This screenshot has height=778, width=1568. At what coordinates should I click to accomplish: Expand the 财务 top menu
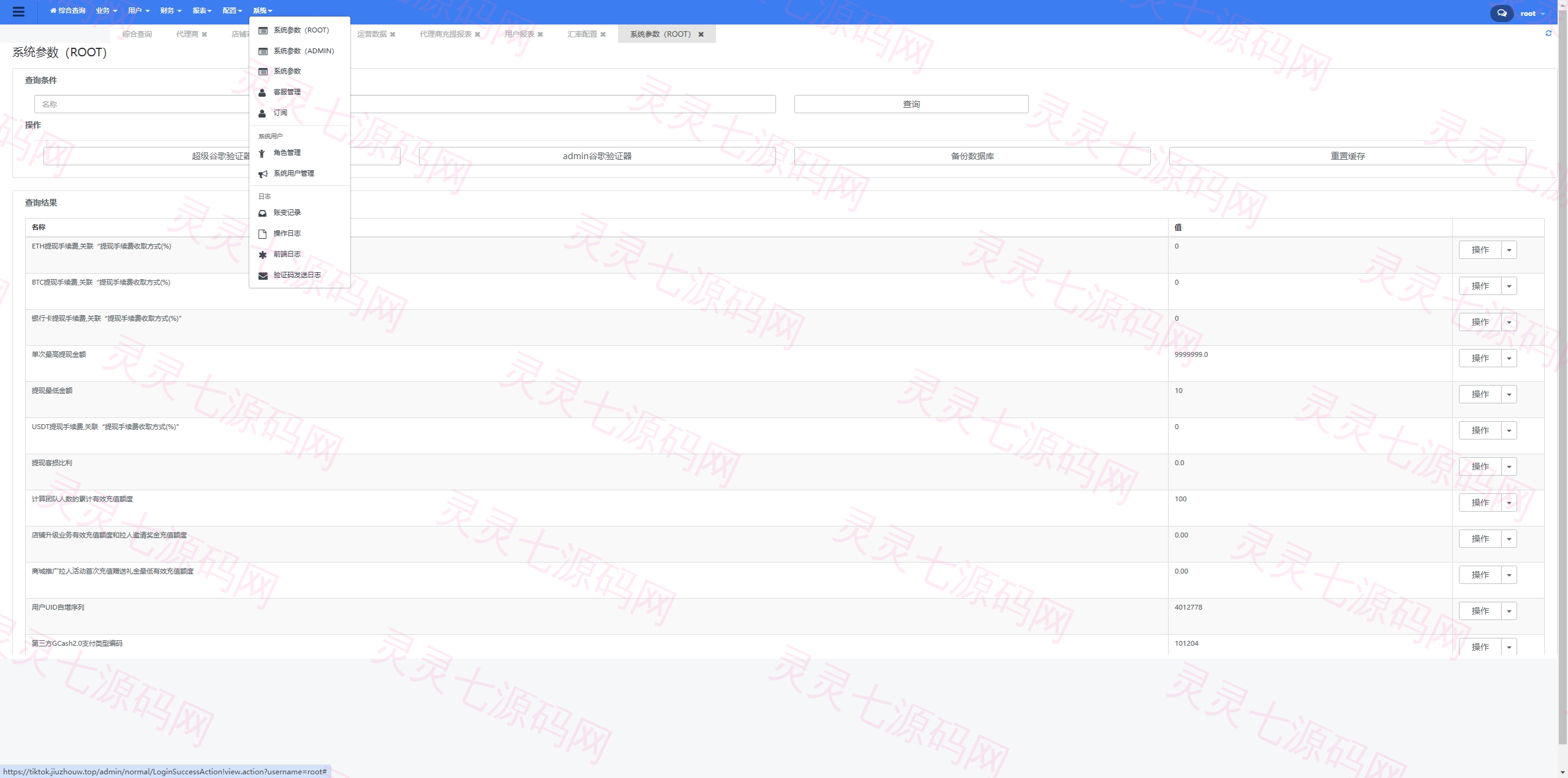coord(171,10)
